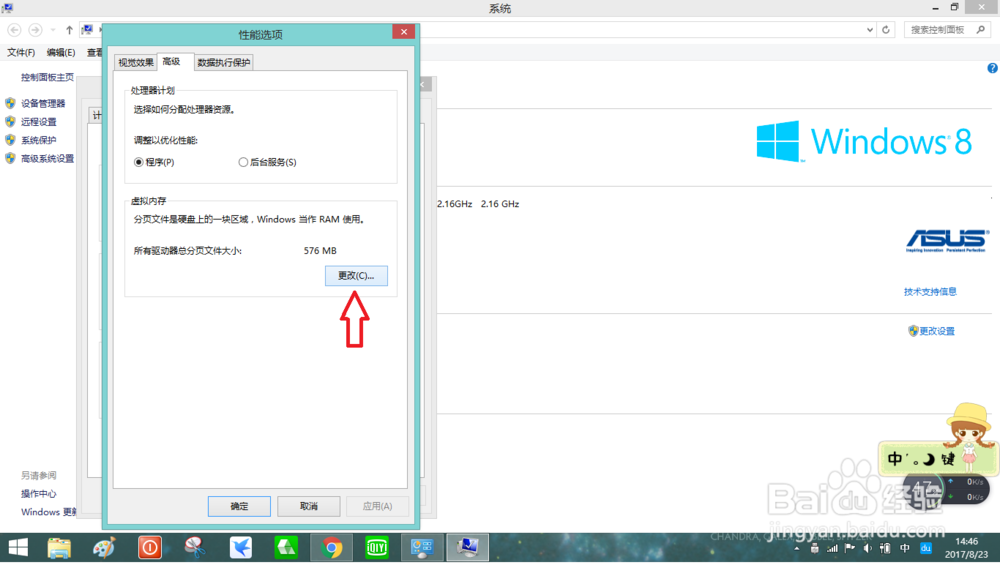This screenshot has height=565, width=1000.
Task: Click 取消 in the performance options dialog
Action: click(x=309, y=506)
